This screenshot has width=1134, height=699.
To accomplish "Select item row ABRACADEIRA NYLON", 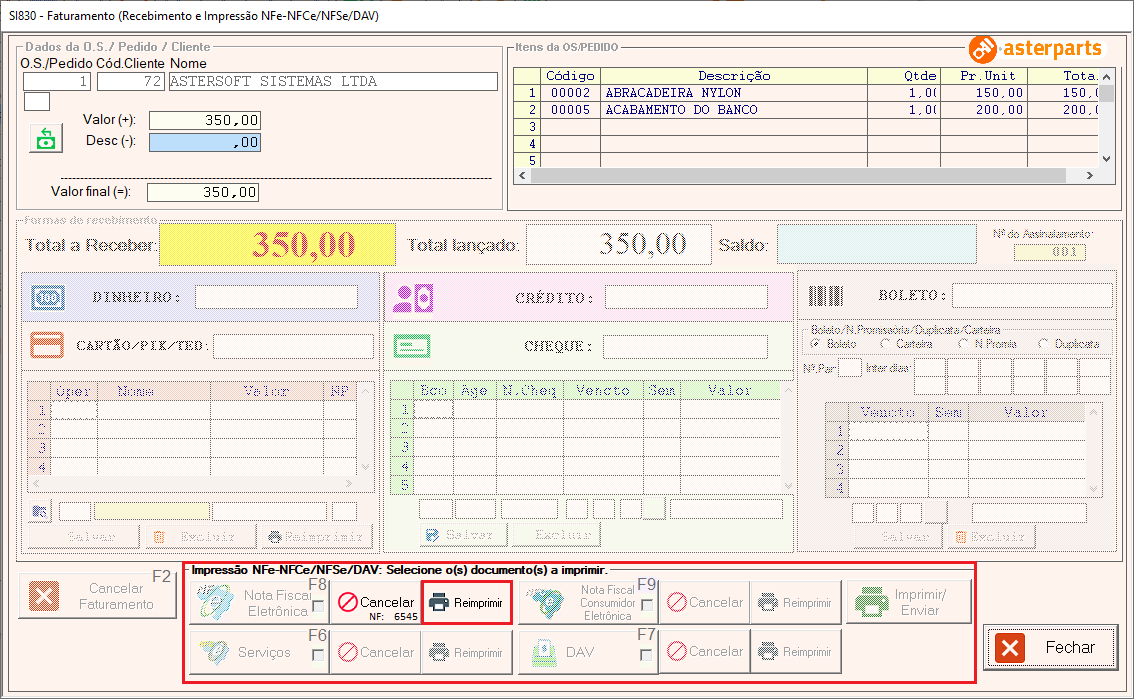I will click(806, 93).
